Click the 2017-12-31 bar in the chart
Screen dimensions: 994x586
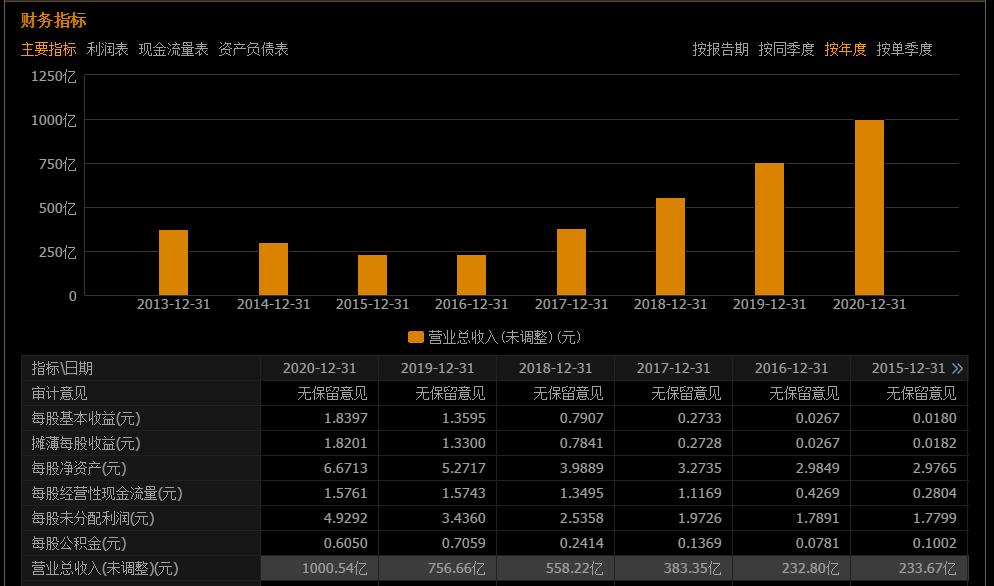tap(573, 263)
